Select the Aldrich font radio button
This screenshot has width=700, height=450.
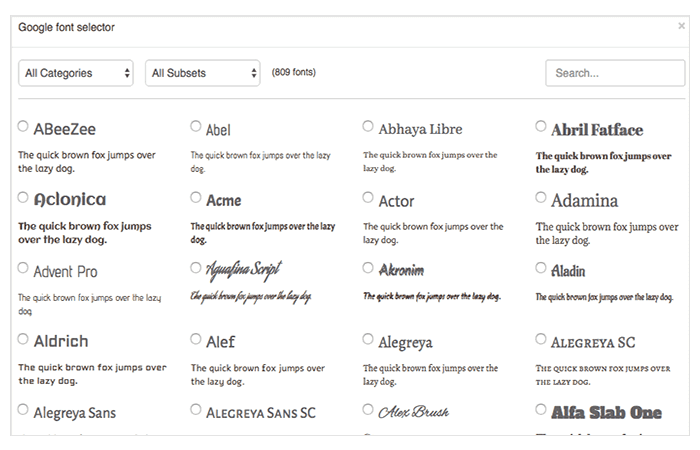tap(23, 339)
